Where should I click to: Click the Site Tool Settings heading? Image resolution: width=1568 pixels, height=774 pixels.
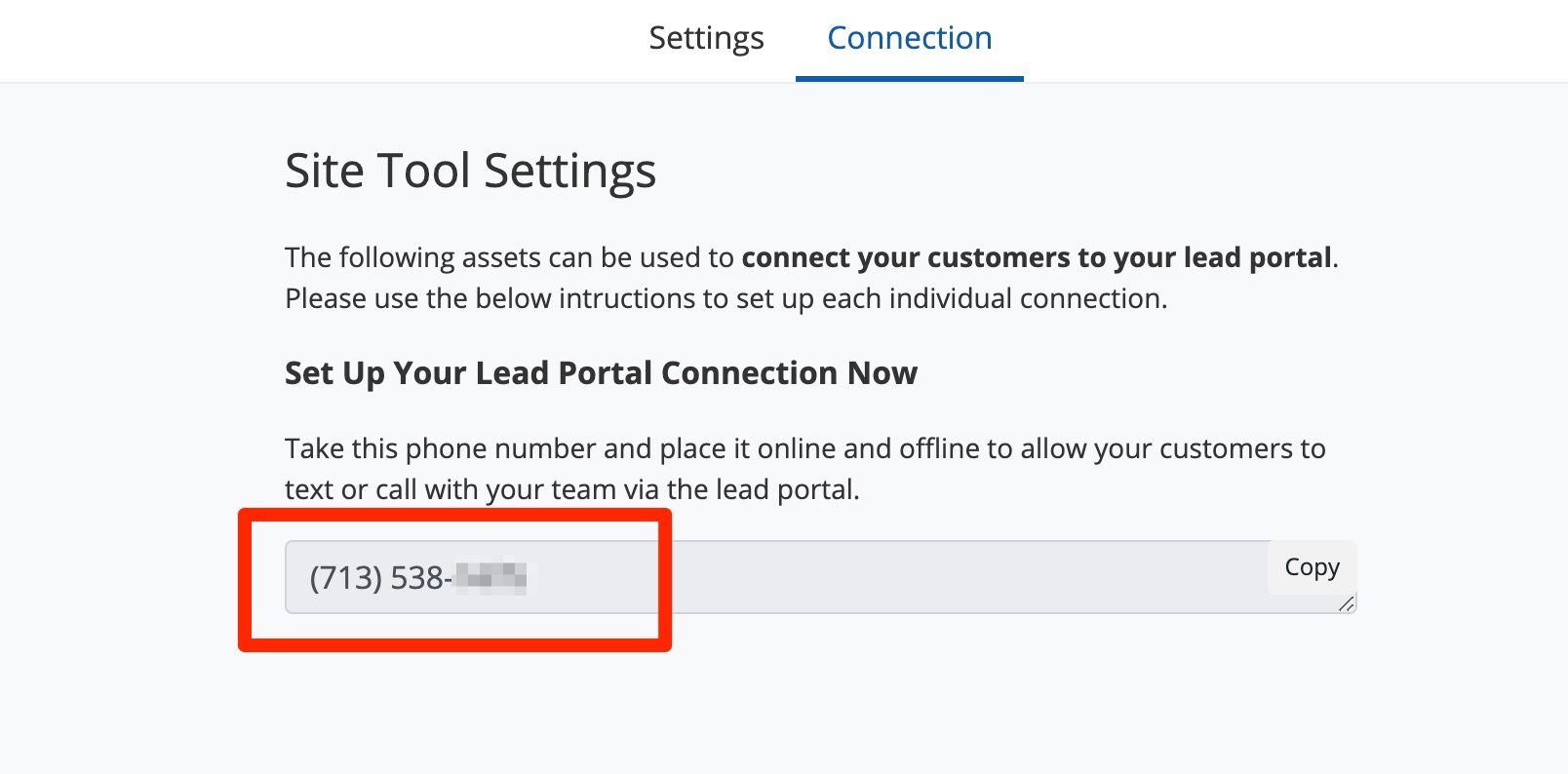(x=470, y=171)
